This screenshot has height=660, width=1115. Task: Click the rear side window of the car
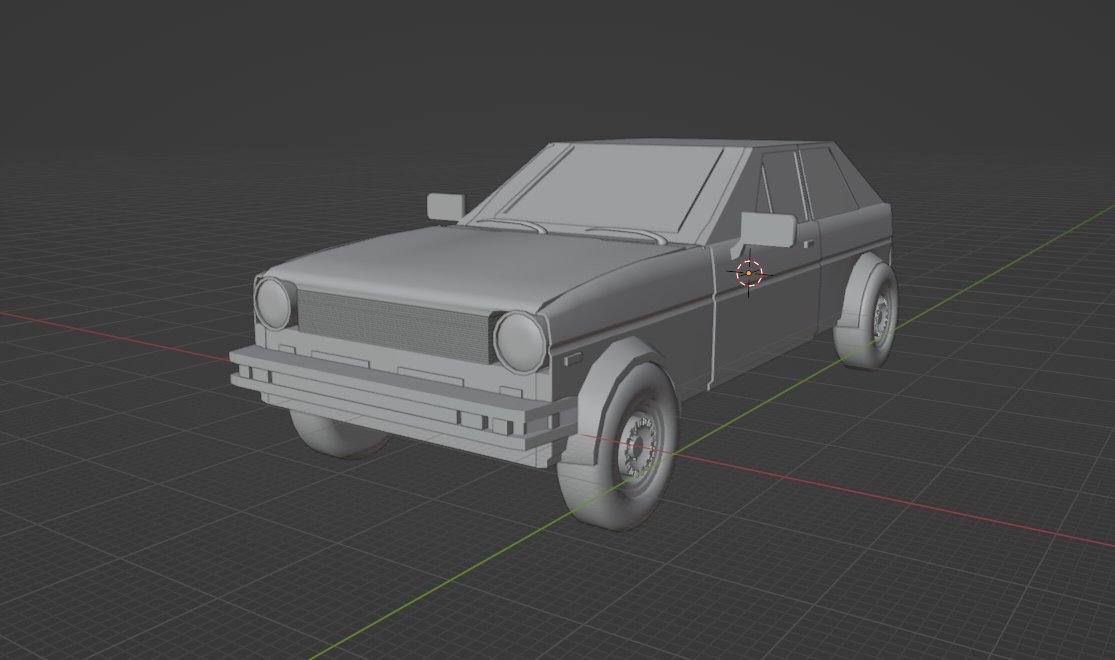(831, 181)
